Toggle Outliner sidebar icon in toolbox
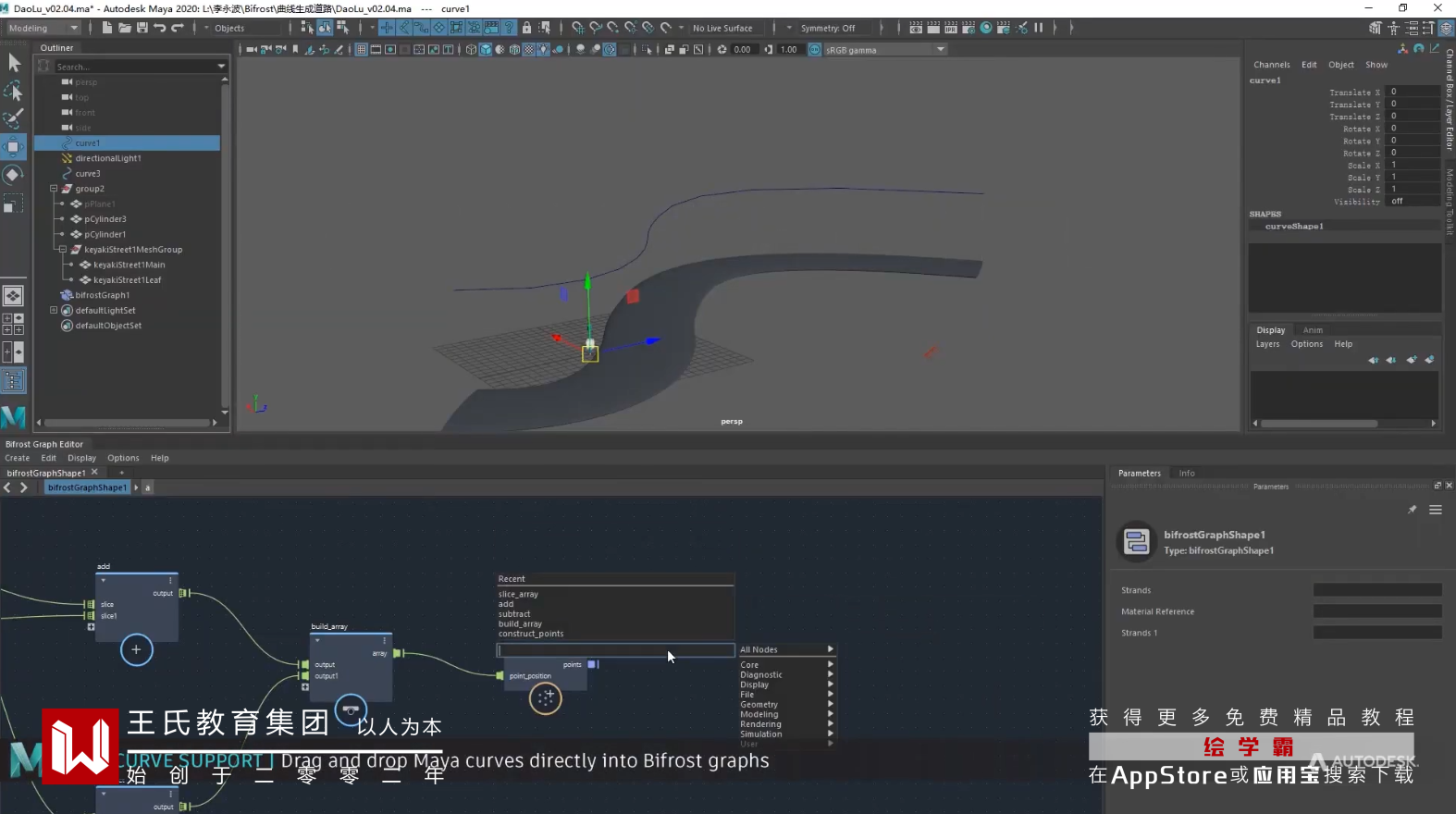Screen dimensions: 1456x814 coord(13,380)
